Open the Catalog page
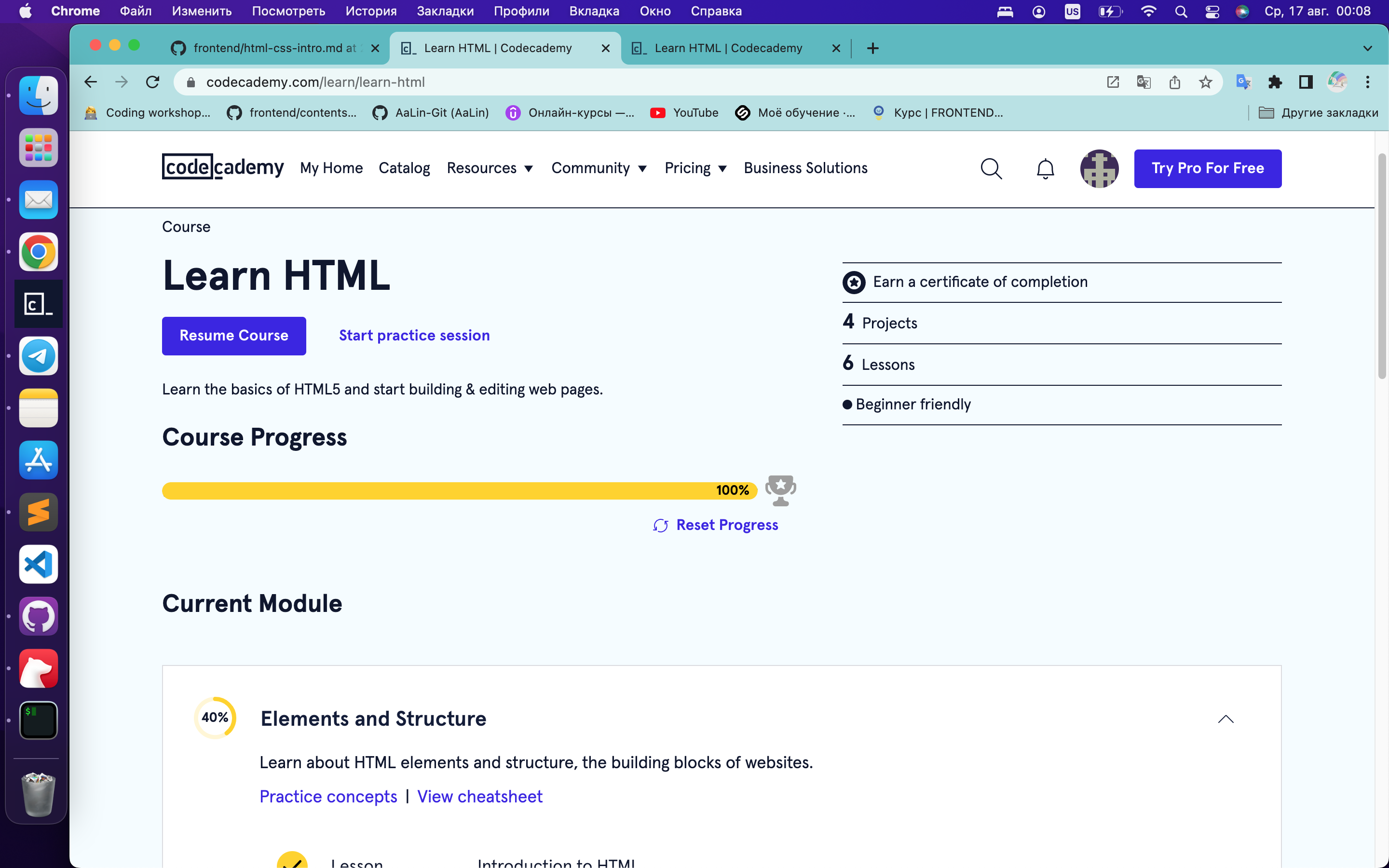This screenshot has width=1389, height=868. point(404,168)
